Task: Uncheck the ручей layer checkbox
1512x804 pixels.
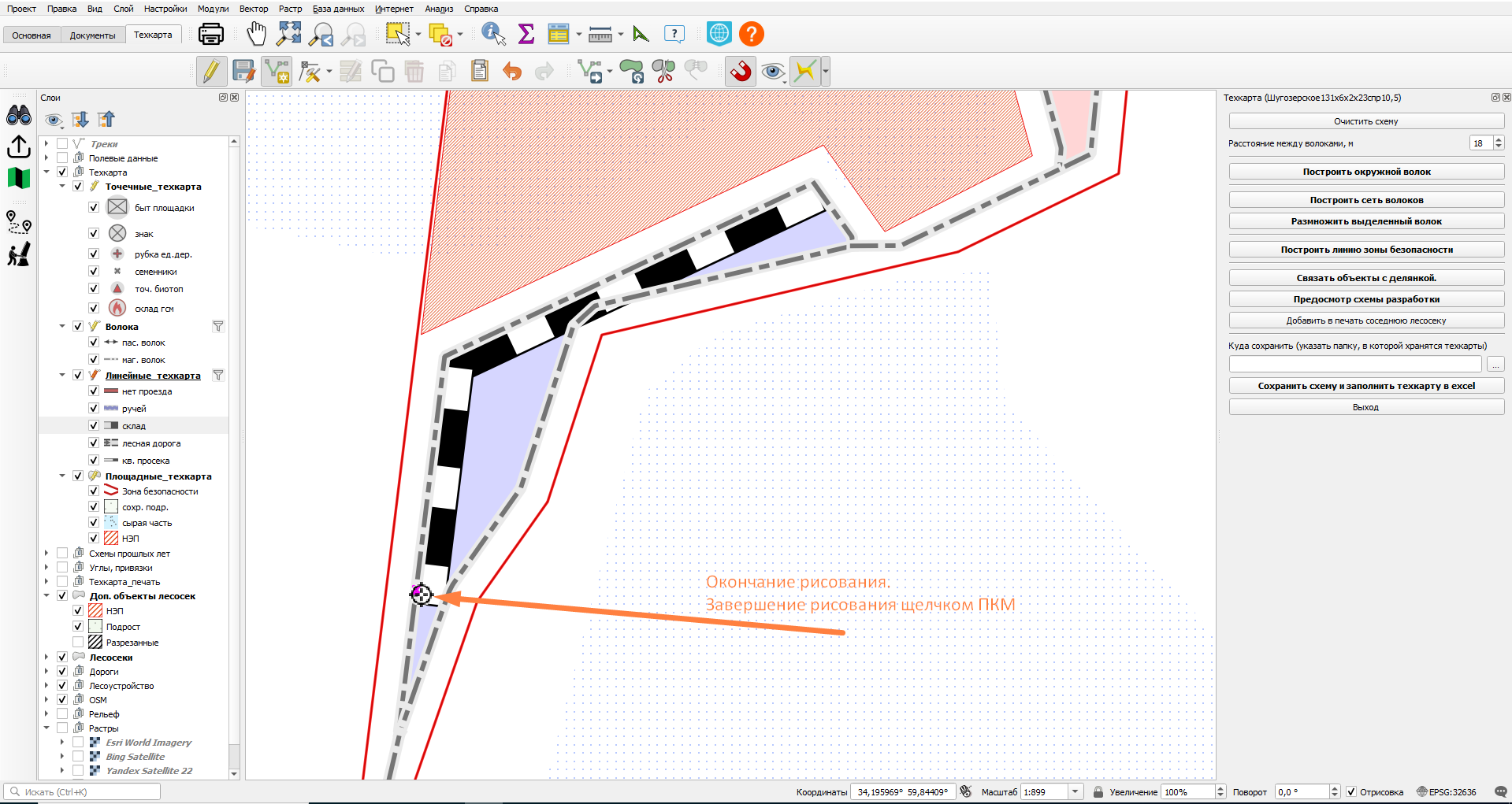Action: coord(94,408)
